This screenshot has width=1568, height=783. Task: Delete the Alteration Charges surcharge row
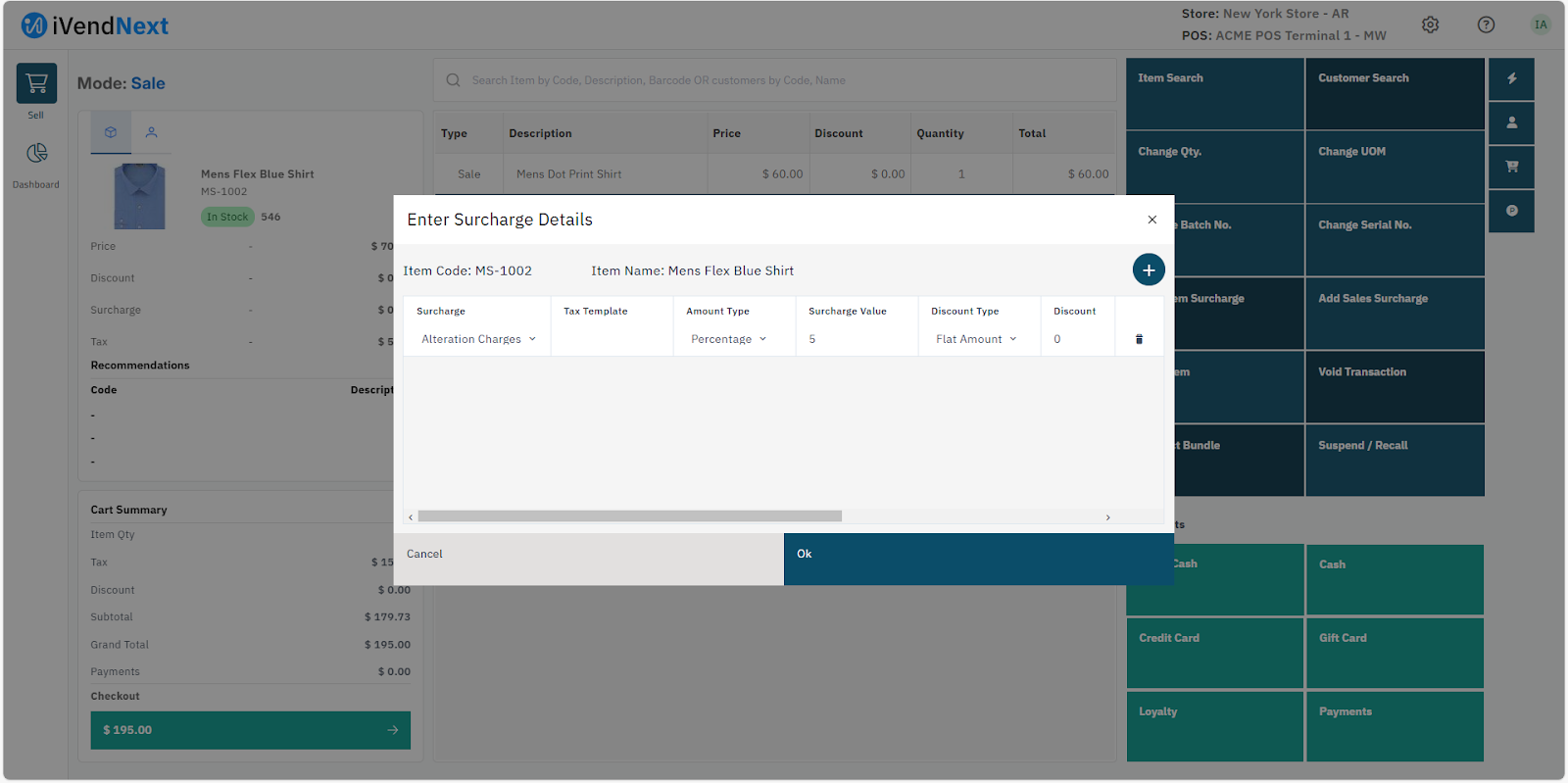tap(1139, 339)
